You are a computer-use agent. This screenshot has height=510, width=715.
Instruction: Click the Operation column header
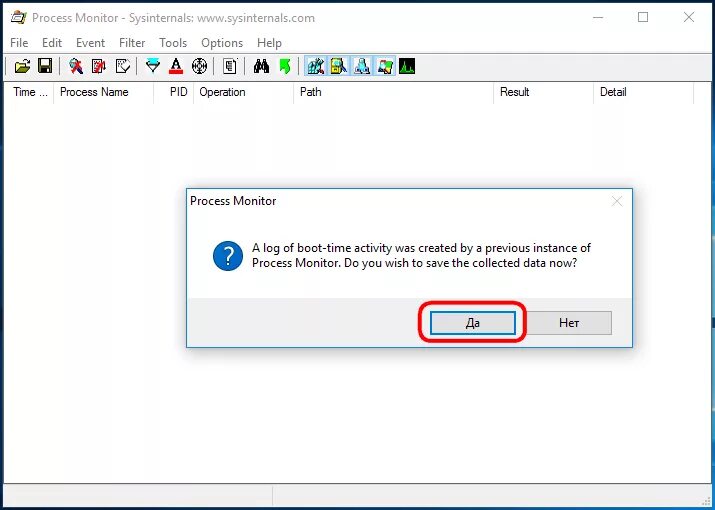pos(244,92)
